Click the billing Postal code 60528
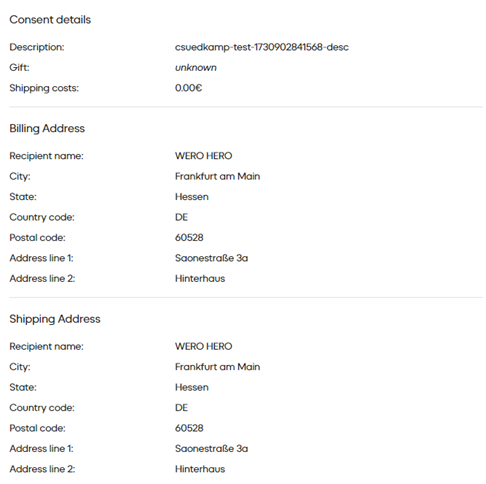 coord(189,238)
